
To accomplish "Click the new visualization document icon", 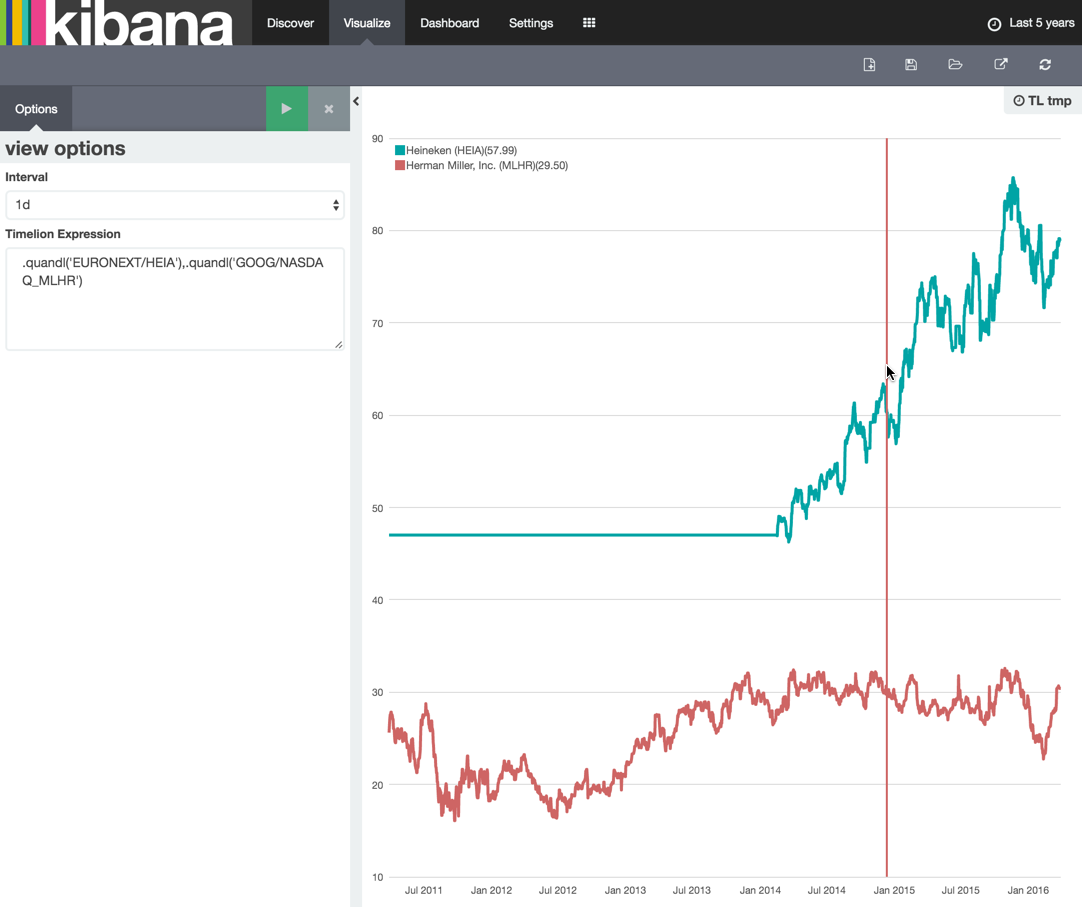I will coord(869,65).
